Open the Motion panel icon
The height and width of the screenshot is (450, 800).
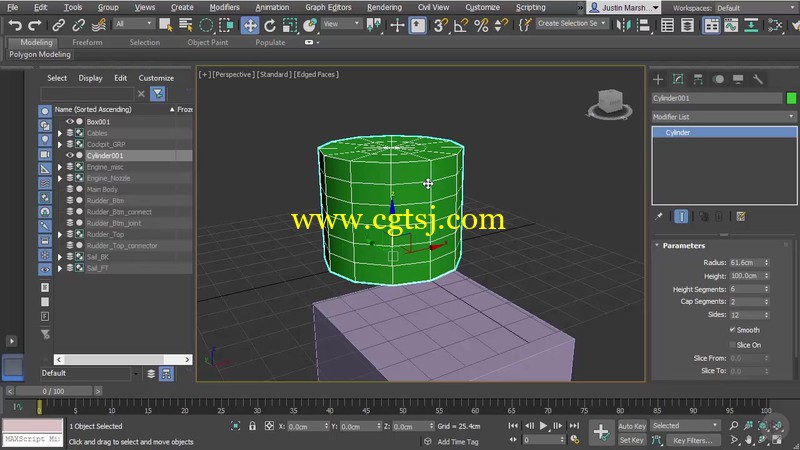(718, 79)
